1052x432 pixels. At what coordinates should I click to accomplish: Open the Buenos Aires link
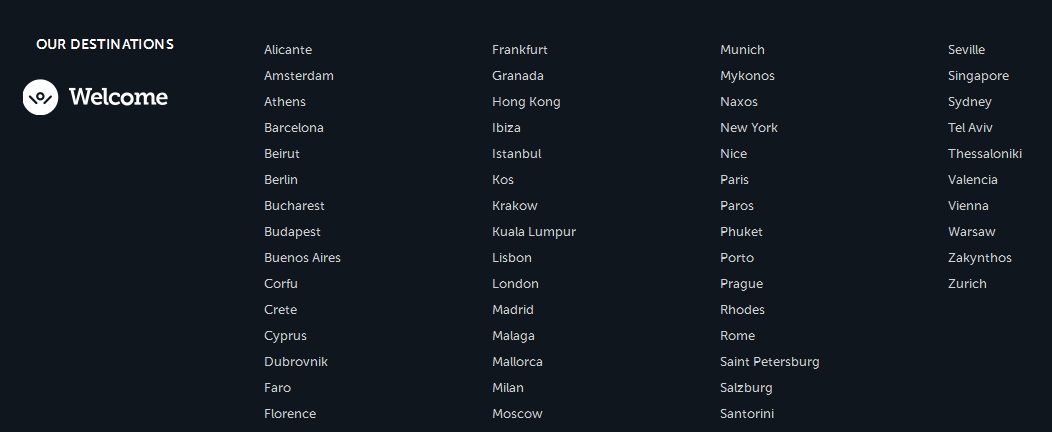tap(302, 258)
